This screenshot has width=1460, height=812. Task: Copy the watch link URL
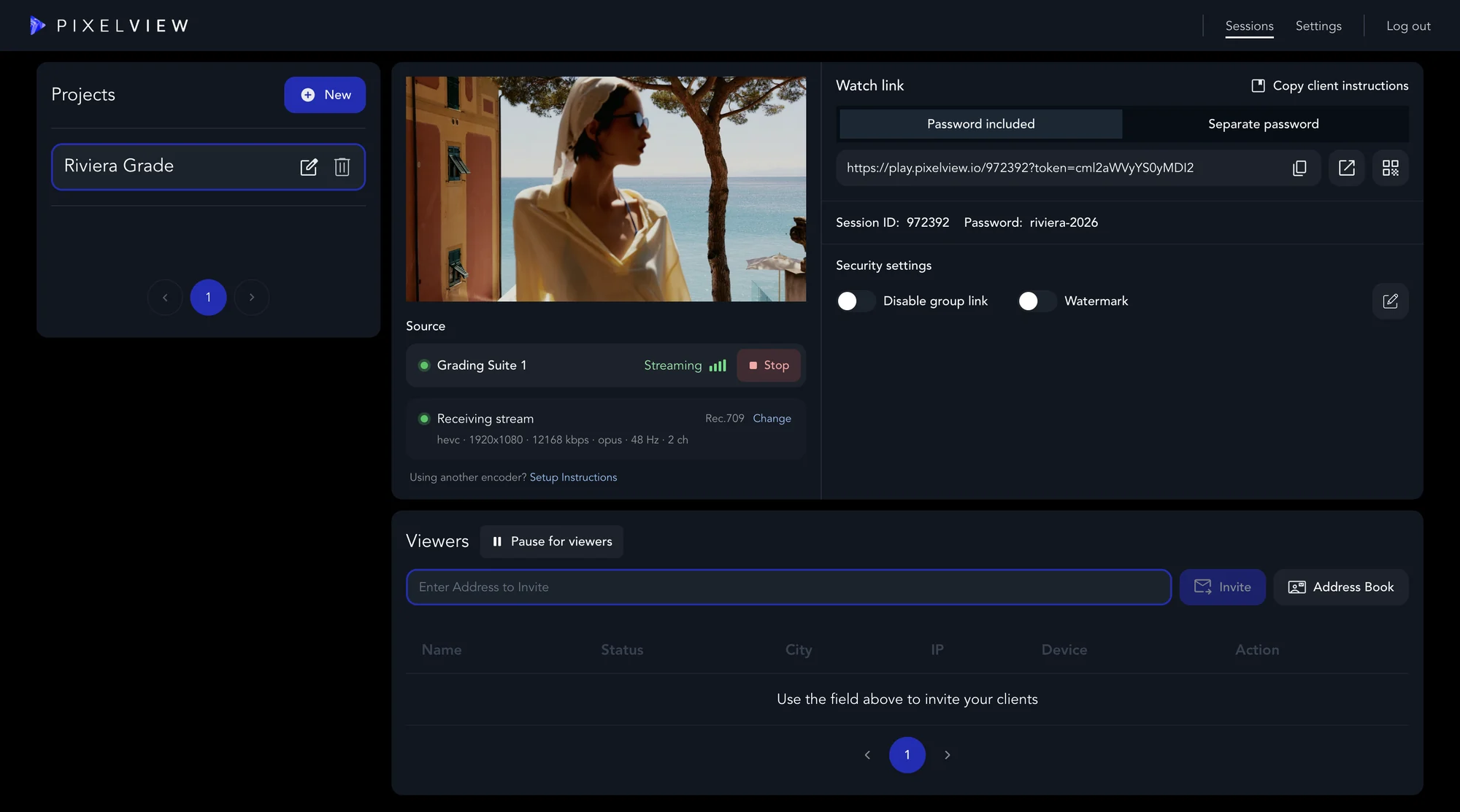[1299, 168]
